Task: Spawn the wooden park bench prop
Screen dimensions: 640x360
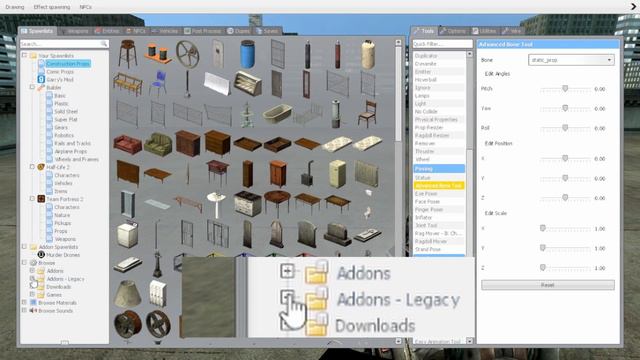Action: [128, 84]
